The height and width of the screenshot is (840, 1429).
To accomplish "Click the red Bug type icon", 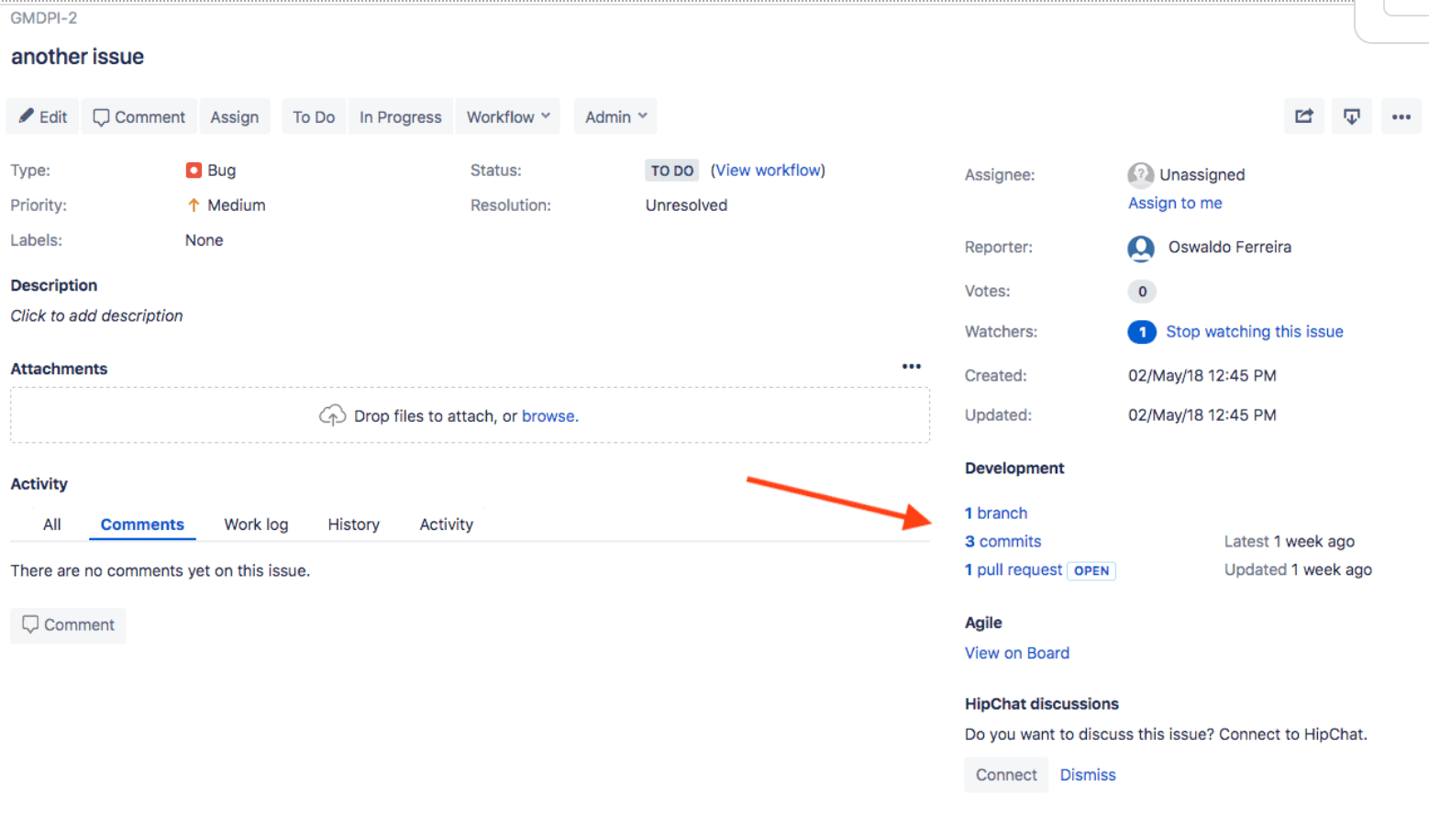I will pos(194,170).
